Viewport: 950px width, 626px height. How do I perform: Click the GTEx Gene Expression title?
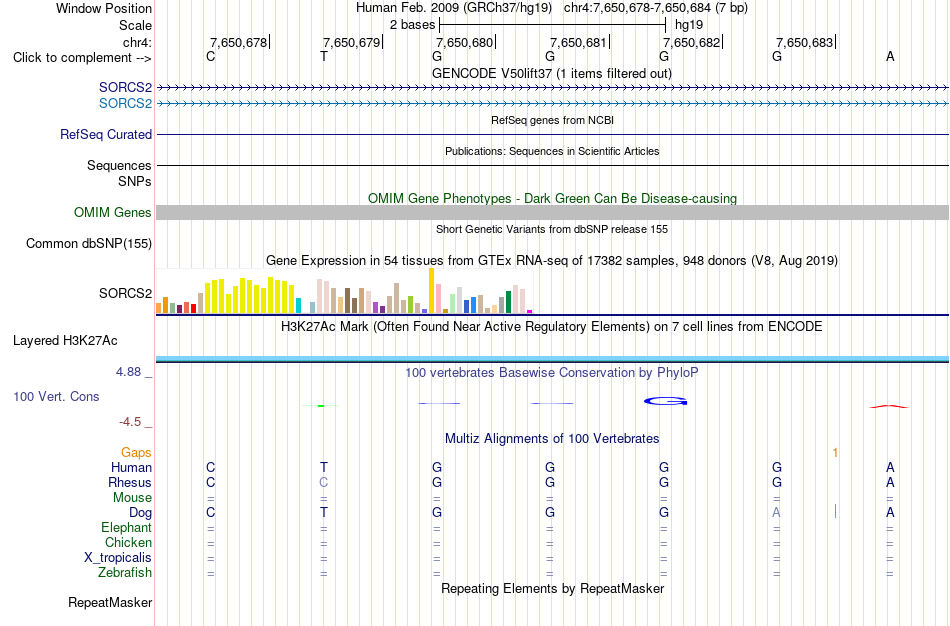coord(552,261)
